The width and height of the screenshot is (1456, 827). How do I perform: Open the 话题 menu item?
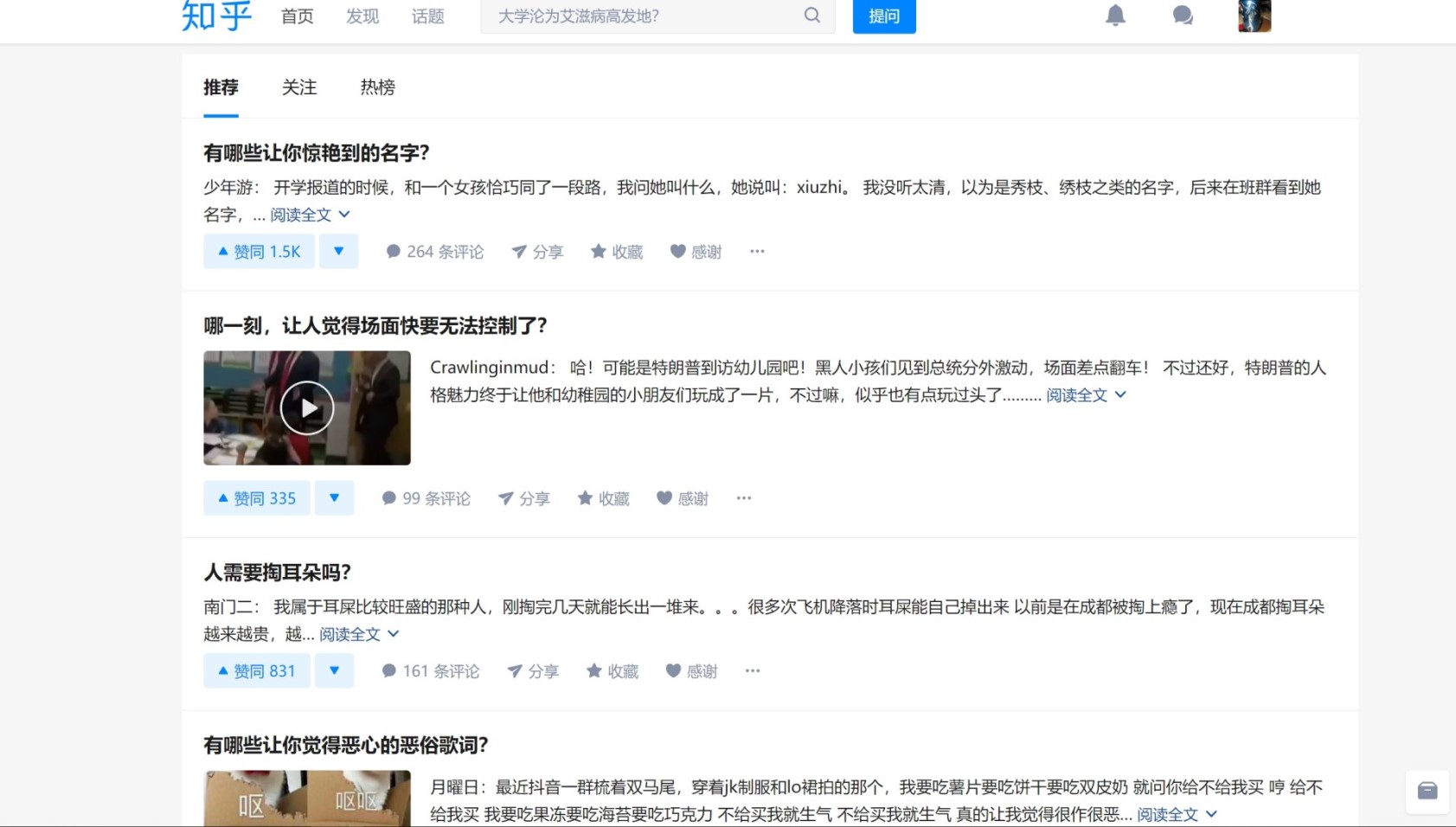pyautogui.click(x=427, y=16)
